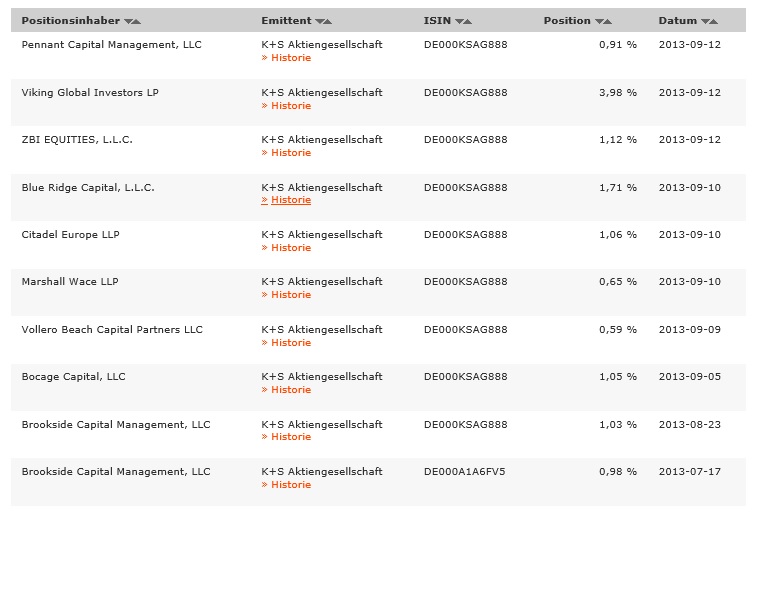
Task: Sort Datum column with up arrow
Action: [x=714, y=21]
